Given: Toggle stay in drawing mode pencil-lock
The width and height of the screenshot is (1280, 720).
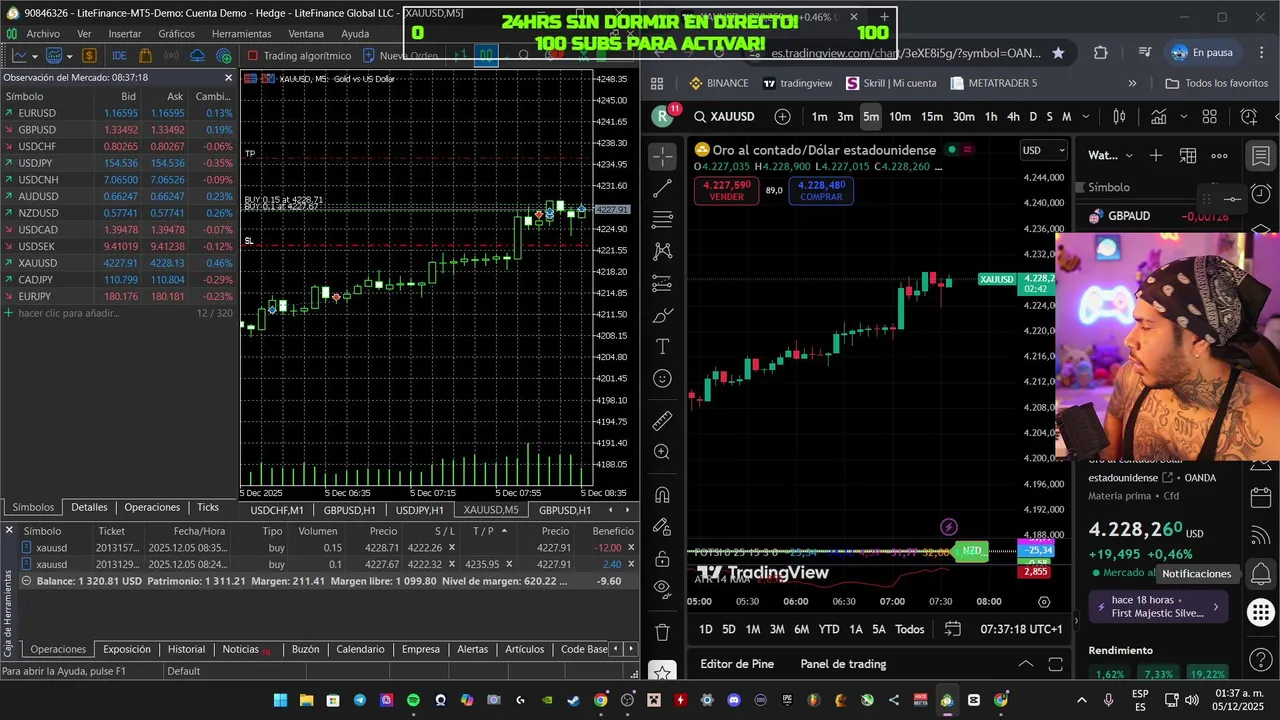Looking at the screenshot, I should [x=662, y=527].
